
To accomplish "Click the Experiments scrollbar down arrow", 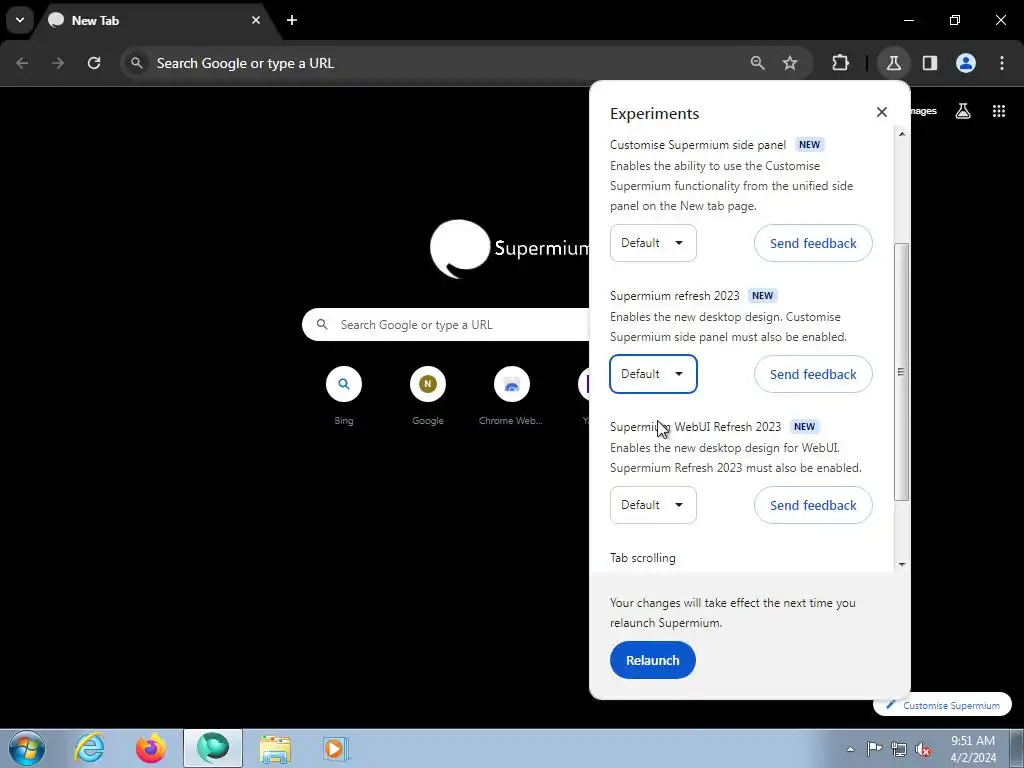I will 902,564.
